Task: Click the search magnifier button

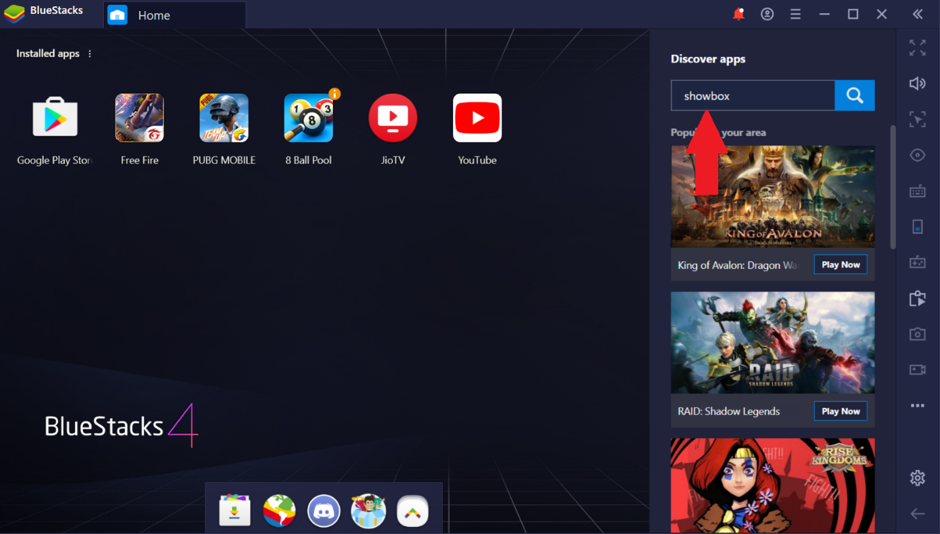Action: (854, 96)
